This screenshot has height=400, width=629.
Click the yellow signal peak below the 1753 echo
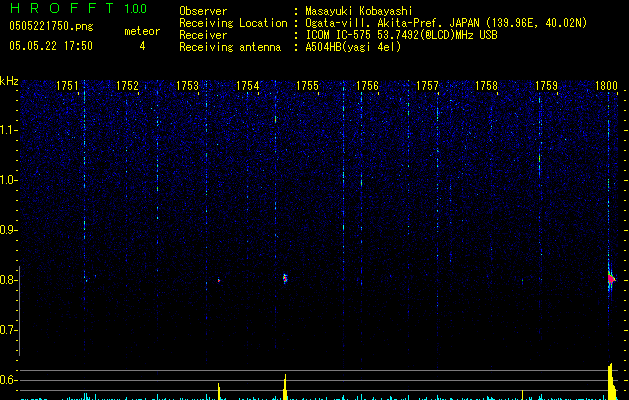pos(219,392)
